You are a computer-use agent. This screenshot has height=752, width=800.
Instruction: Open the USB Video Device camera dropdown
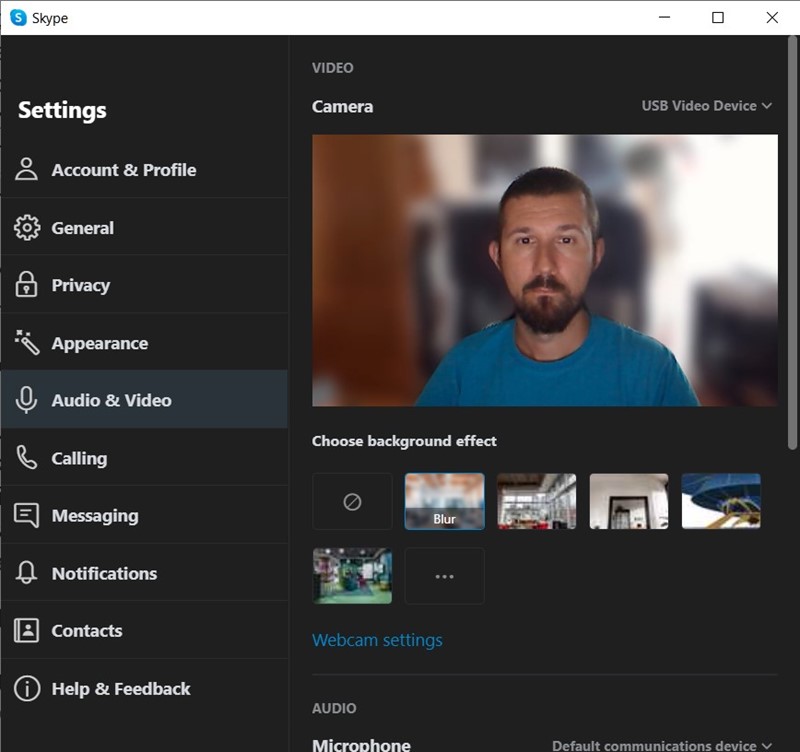706,106
